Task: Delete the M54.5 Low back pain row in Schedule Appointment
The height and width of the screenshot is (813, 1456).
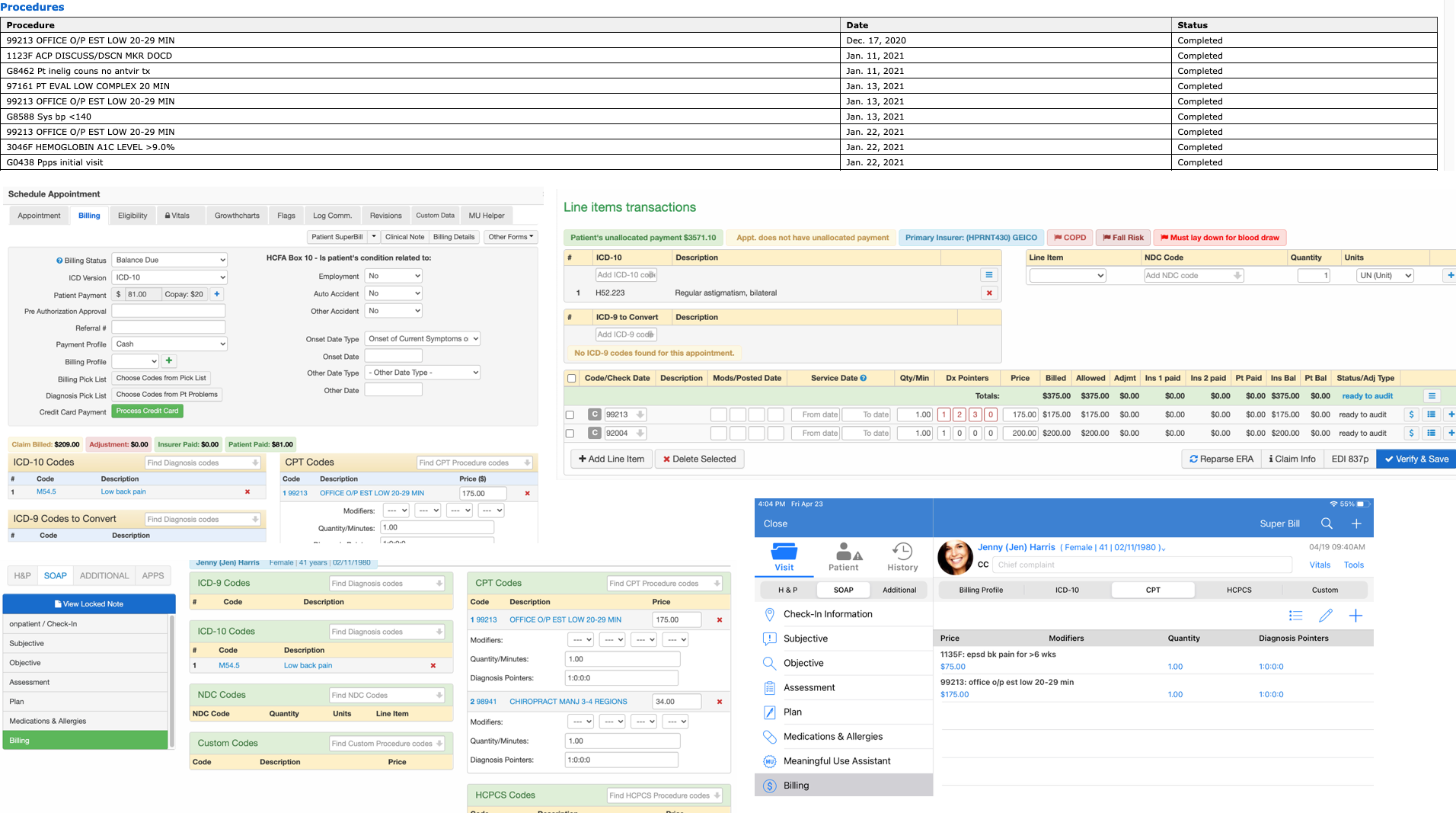Action: (x=247, y=492)
